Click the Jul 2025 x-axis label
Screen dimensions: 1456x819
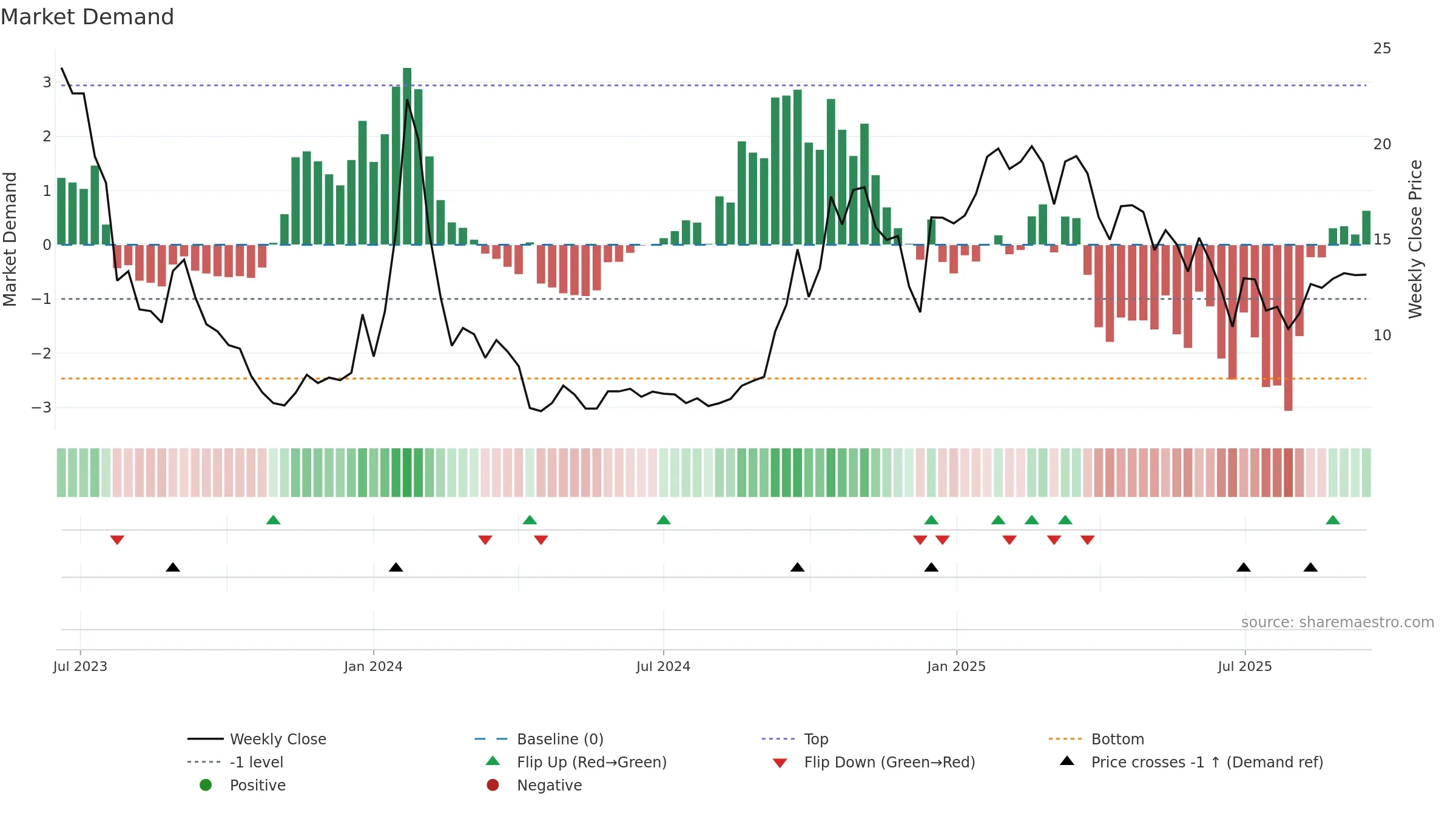coord(1245,666)
